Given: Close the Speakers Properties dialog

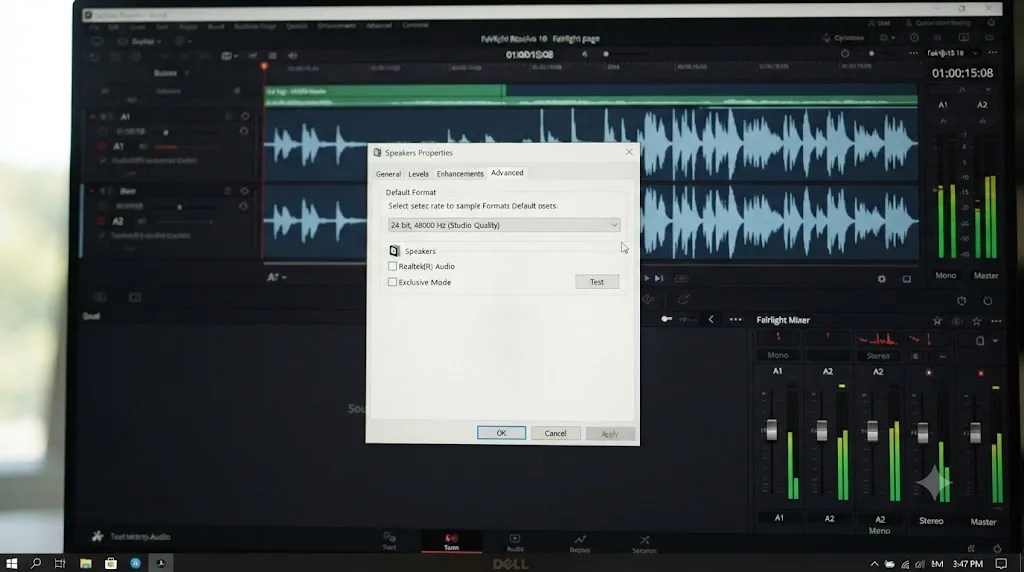Looking at the screenshot, I should 629,151.
